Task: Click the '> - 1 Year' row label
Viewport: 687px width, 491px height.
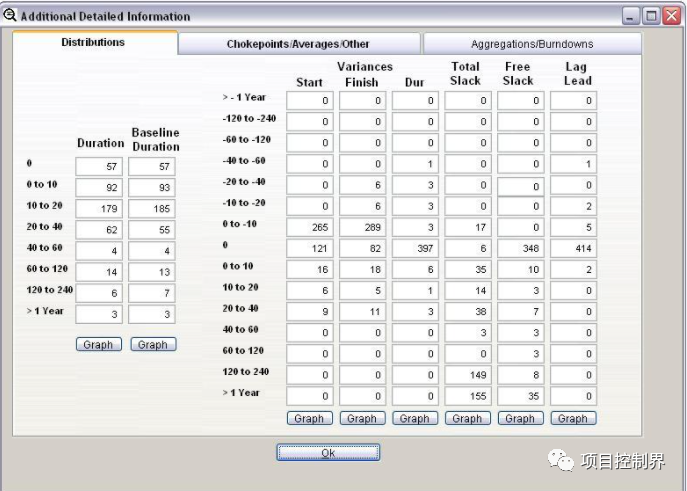Action: pyautogui.click(x=244, y=97)
